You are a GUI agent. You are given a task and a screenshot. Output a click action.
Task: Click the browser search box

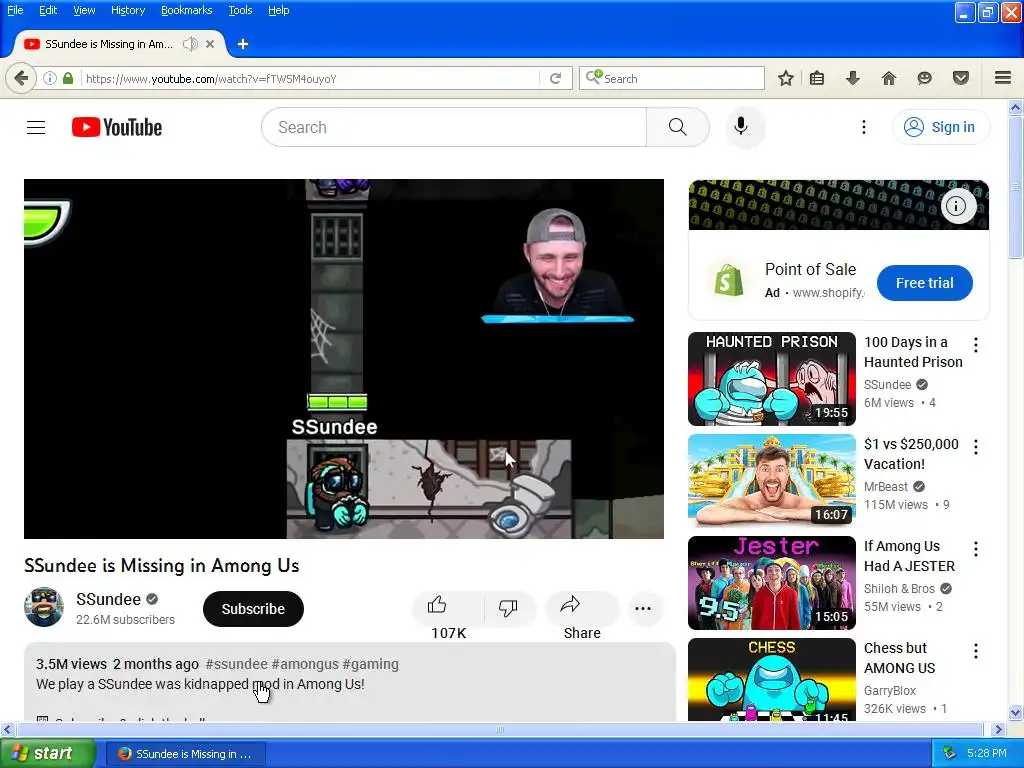point(671,78)
